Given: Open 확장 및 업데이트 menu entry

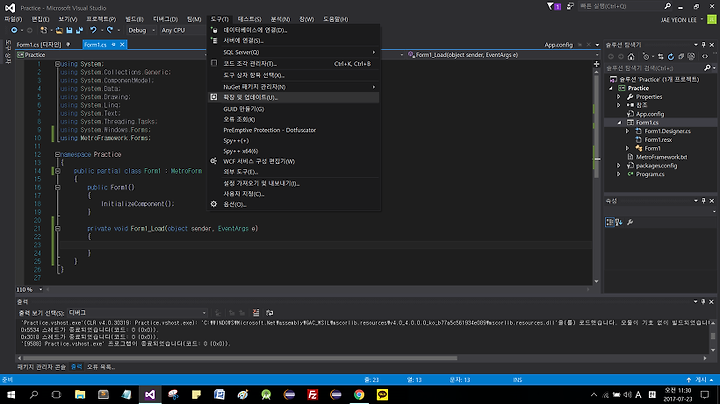Looking at the screenshot, I should tap(293, 97).
